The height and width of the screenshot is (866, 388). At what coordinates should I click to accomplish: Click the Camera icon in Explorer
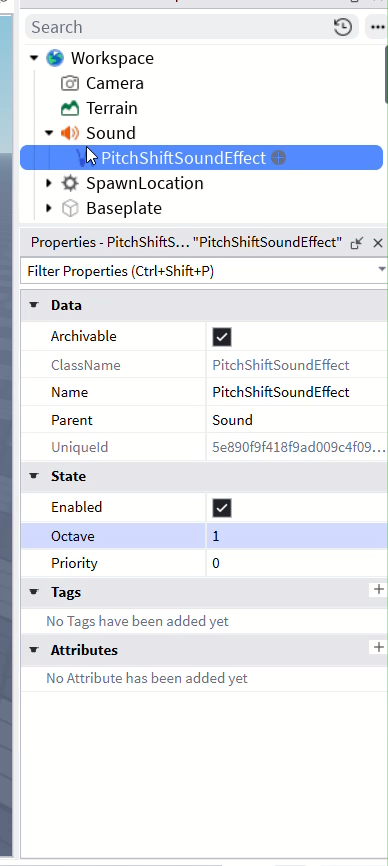click(70, 83)
